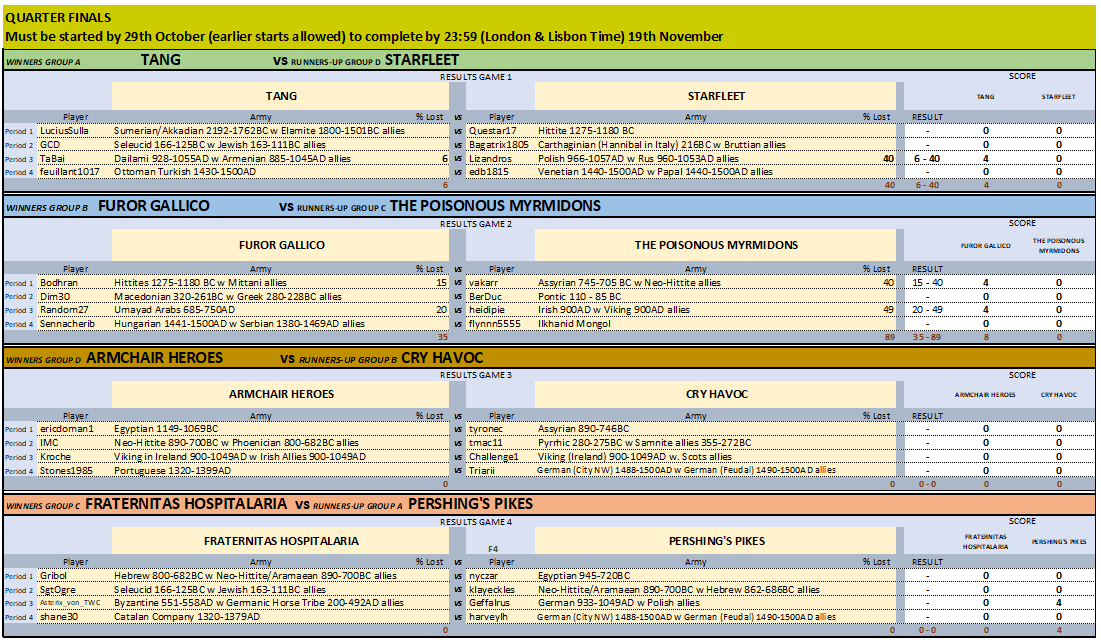Click the FRATERNITAS HOSPITALARIA team header box
1101x640 pixels.
(280, 541)
